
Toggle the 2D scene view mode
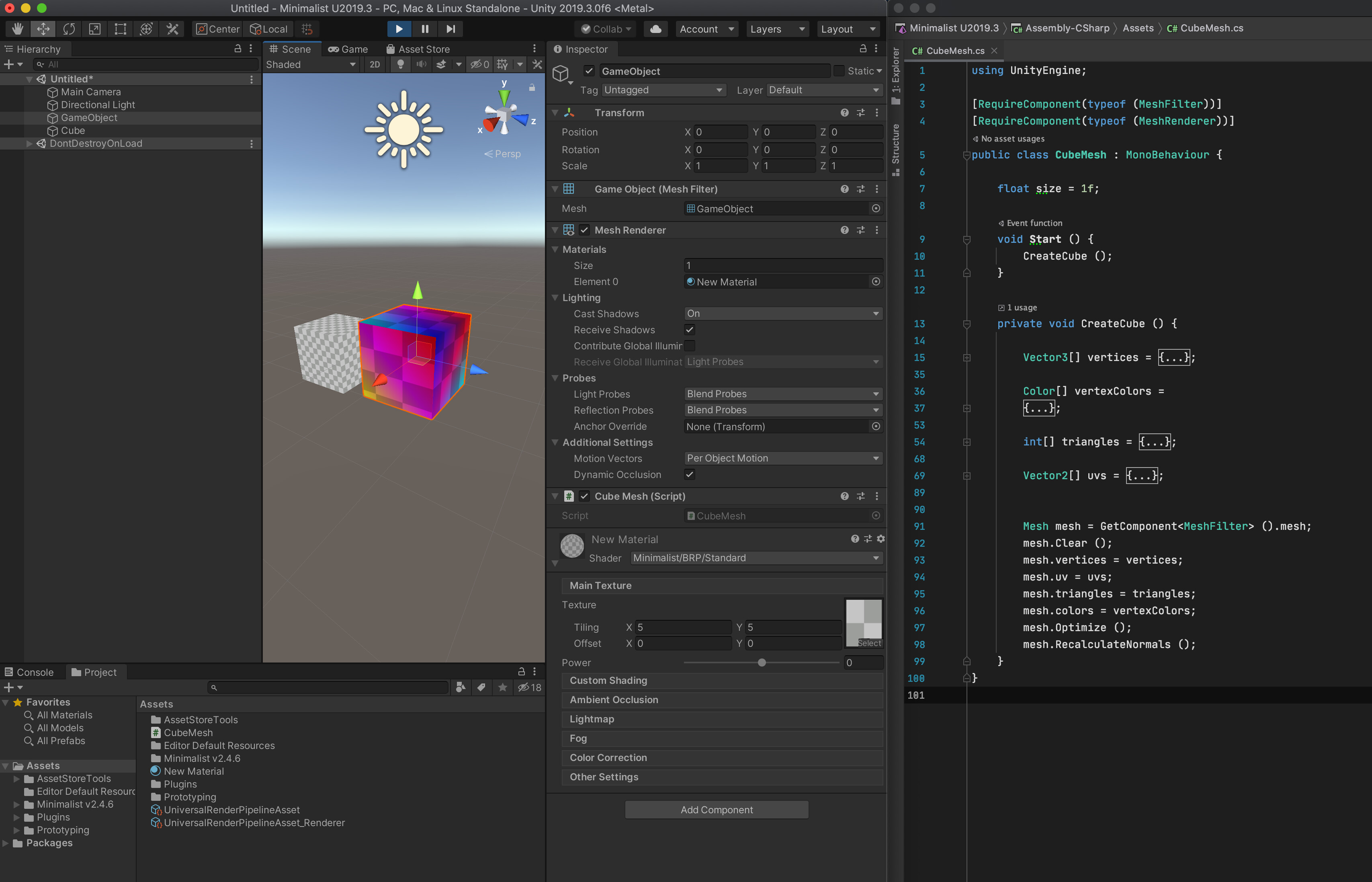375,64
